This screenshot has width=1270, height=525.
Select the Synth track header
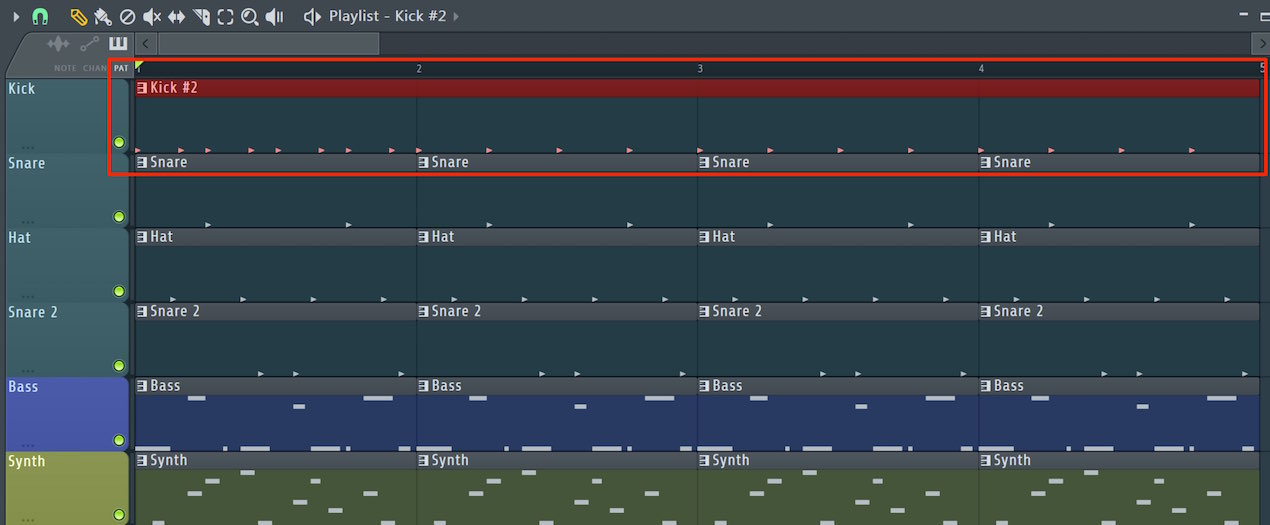pyautogui.click(x=67, y=488)
